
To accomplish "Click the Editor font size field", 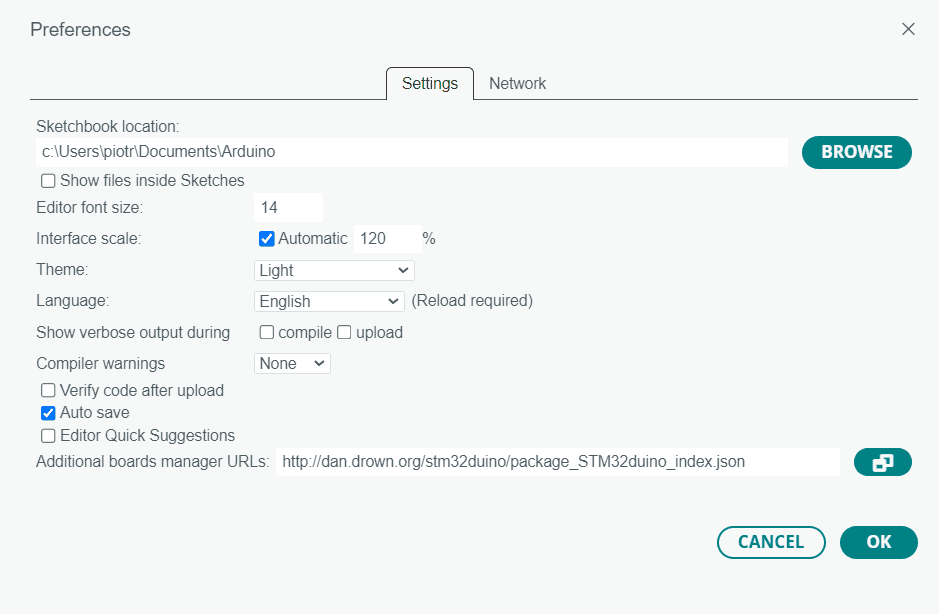I will tap(289, 207).
